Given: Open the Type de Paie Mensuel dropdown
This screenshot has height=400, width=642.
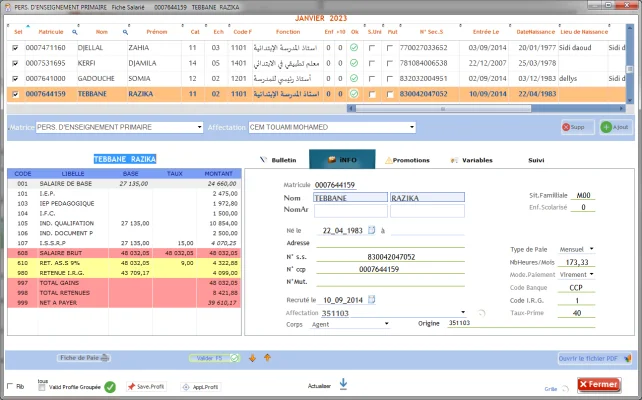Looking at the screenshot, I should (591, 248).
